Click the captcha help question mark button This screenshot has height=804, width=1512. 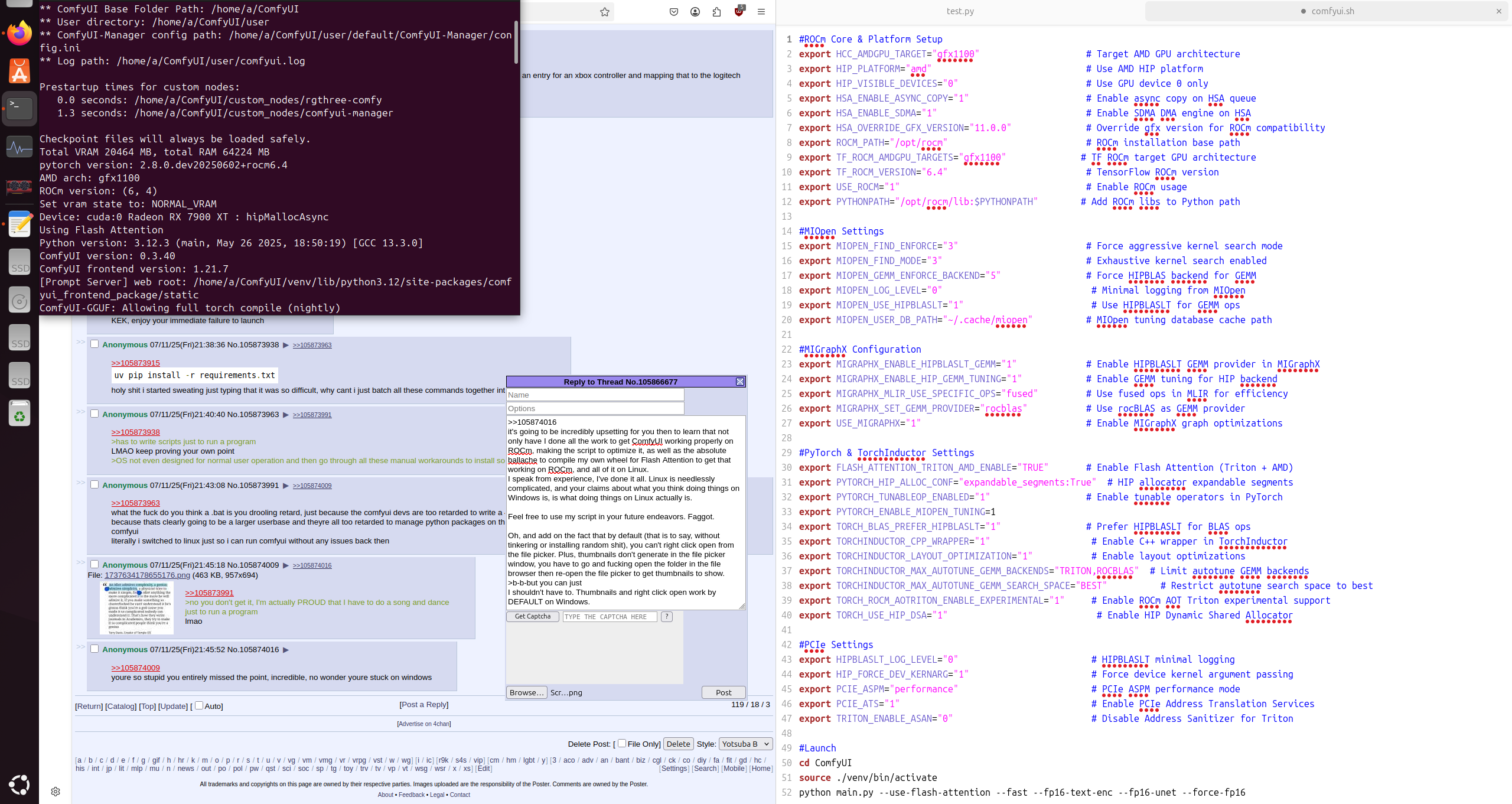[667, 617]
